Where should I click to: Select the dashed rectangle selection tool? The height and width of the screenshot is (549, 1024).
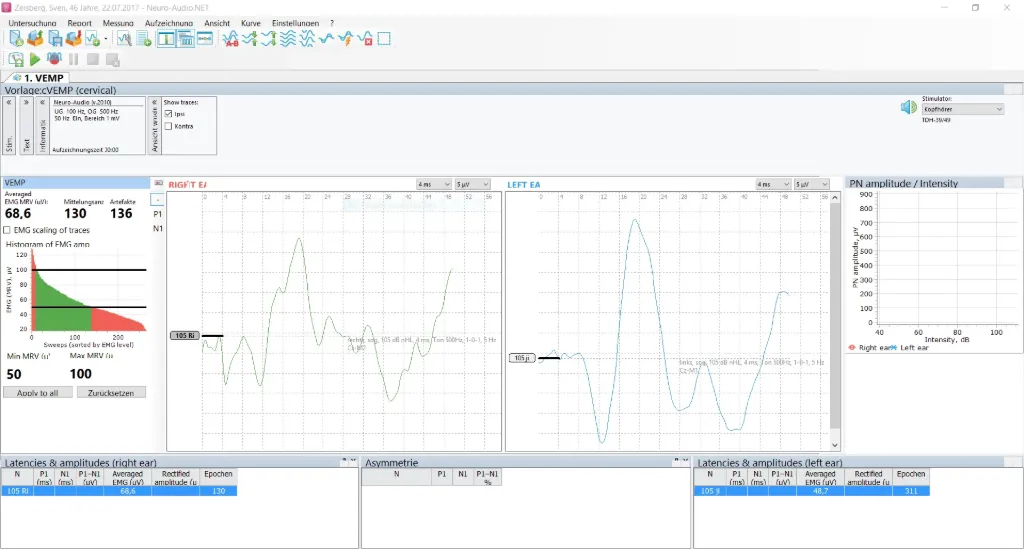[384, 39]
